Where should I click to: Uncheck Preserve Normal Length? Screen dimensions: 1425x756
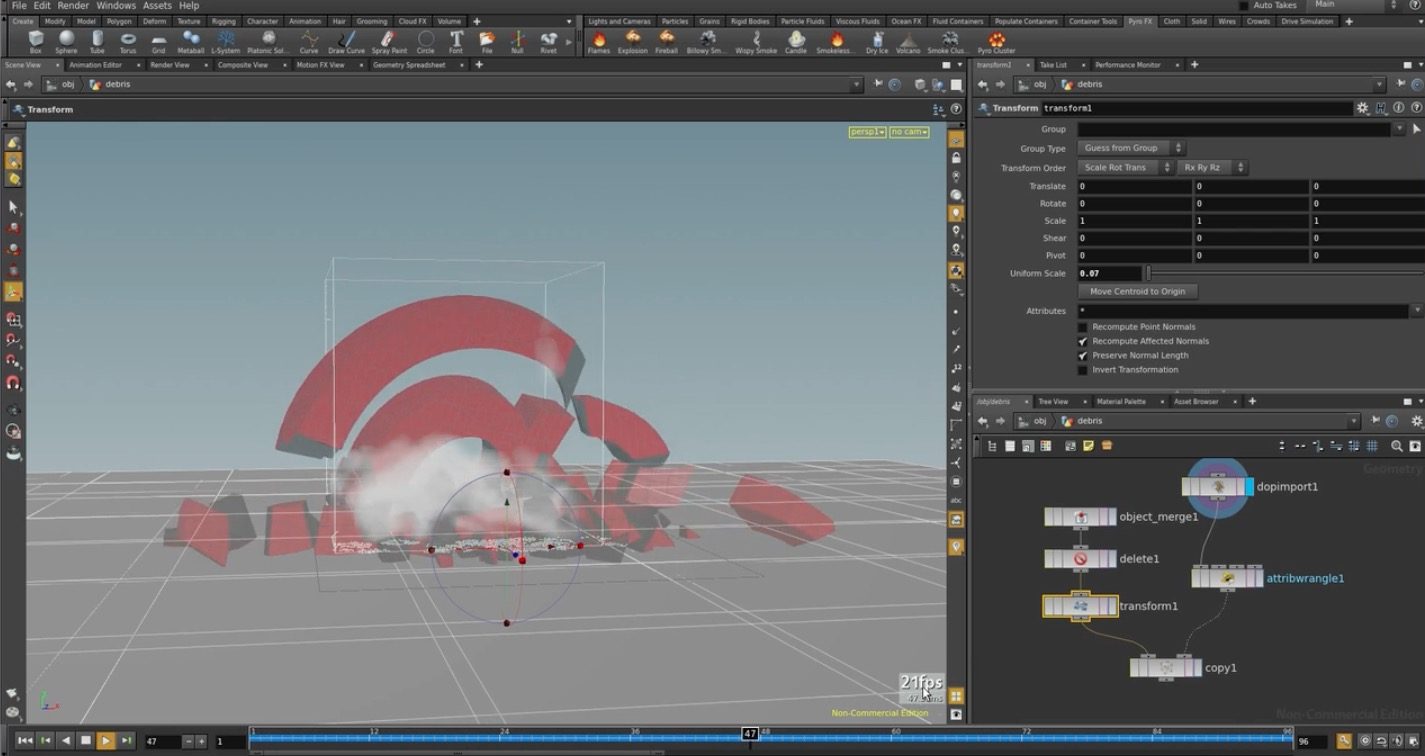click(1082, 355)
